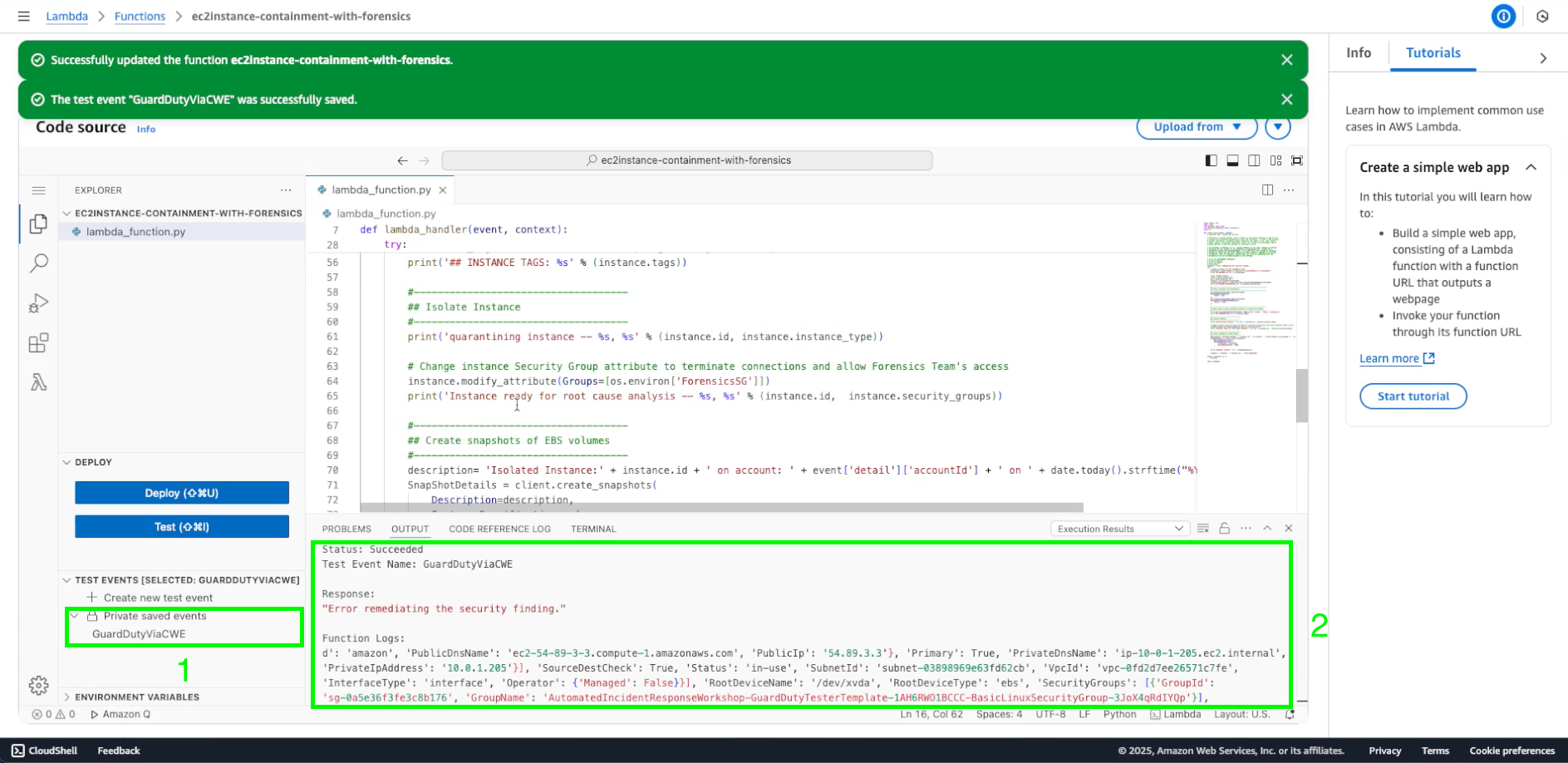Clear the output panel
1568x763 pixels.
click(1203, 529)
